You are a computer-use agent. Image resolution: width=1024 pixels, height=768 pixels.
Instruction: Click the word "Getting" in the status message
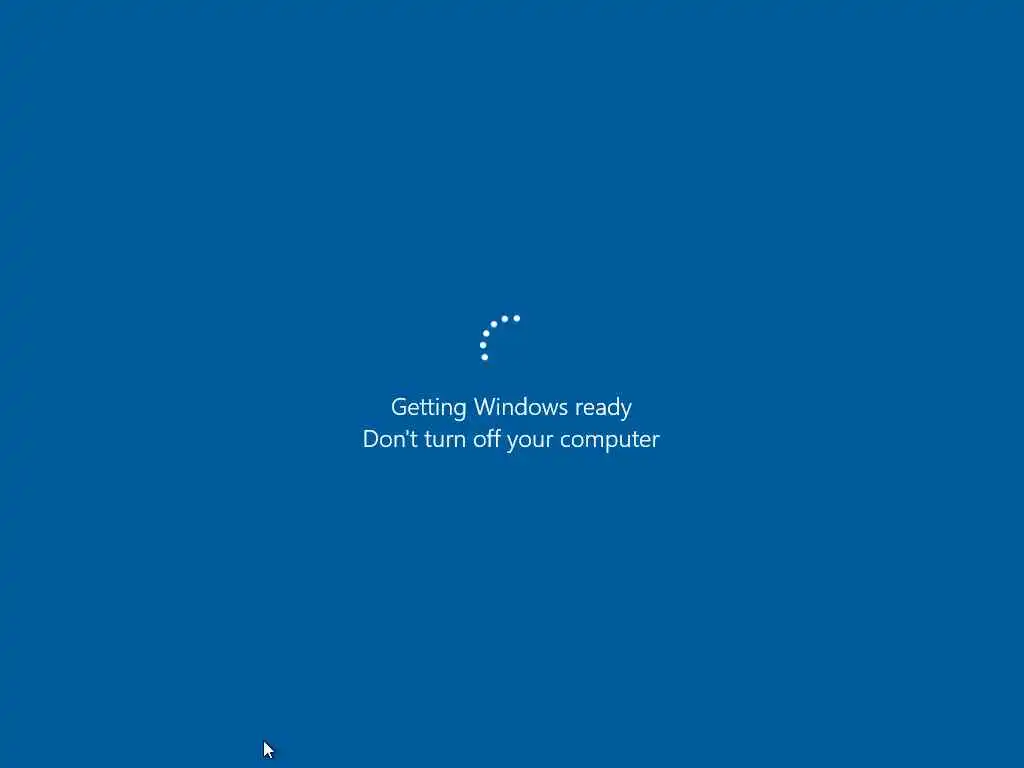pos(428,408)
